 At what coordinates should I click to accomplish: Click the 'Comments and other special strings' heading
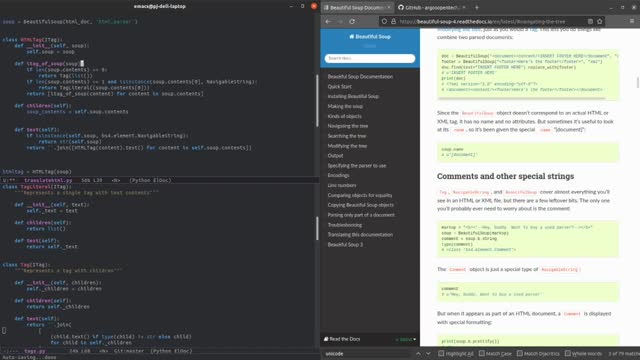tap(505, 176)
